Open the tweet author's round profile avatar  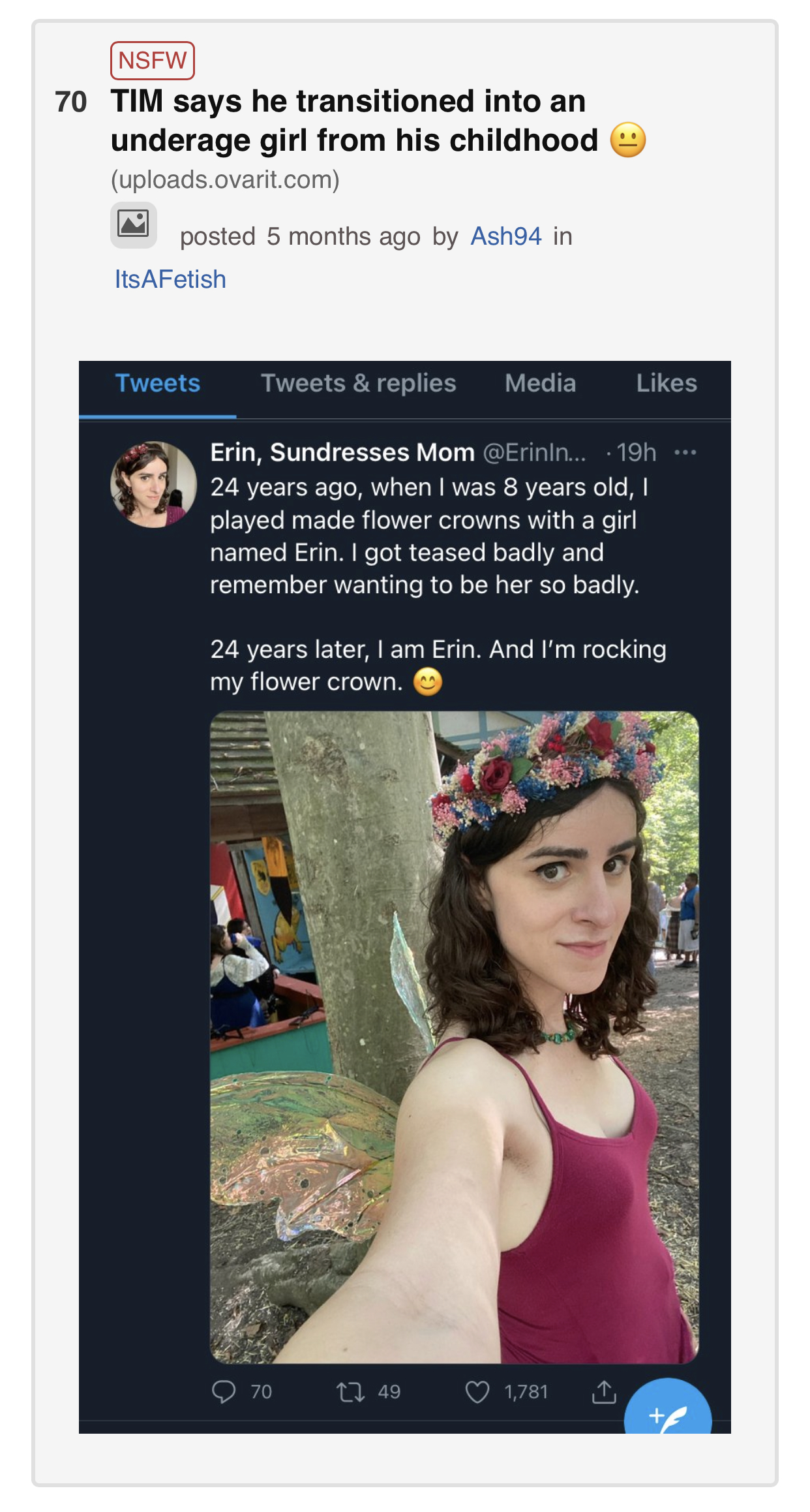153,484
